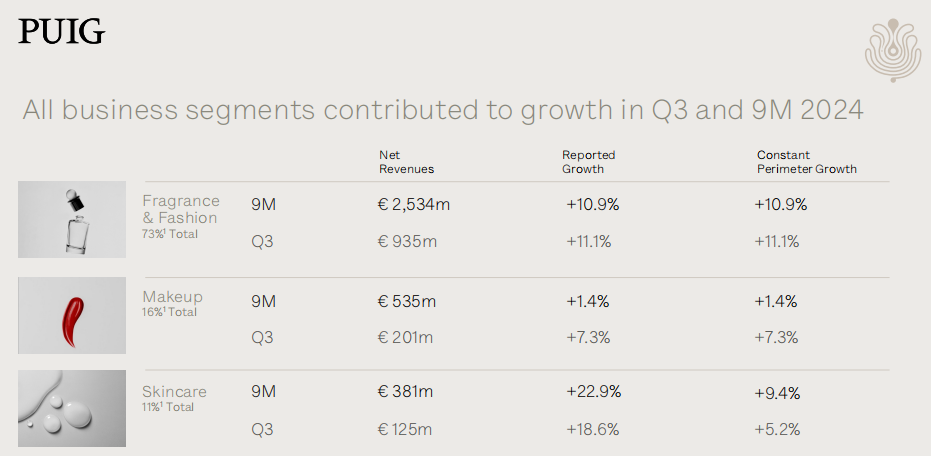Viewport: 931px width, 456px height.
Task: Click the € 381m Skincare revenue value
Action: tap(405, 393)
